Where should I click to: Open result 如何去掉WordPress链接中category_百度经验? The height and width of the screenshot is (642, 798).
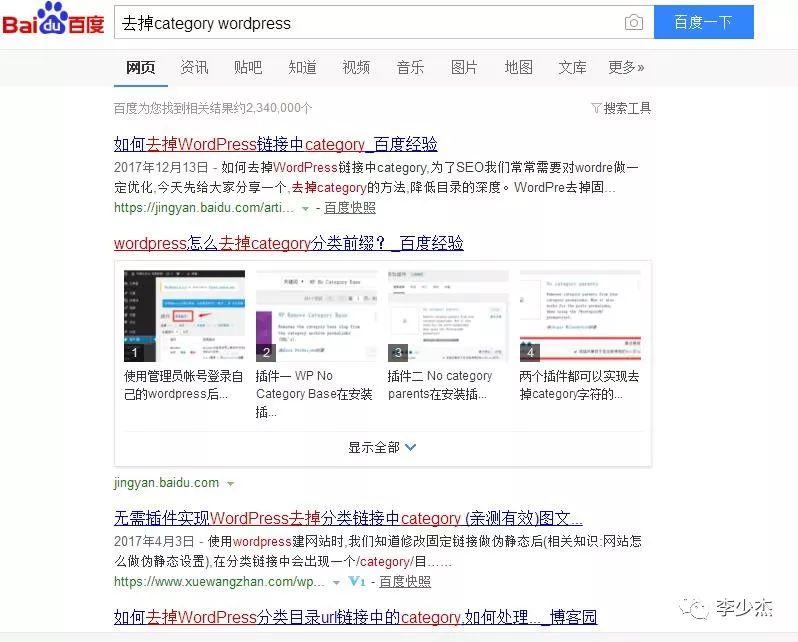pyautogui.click(x=275, y=145)
